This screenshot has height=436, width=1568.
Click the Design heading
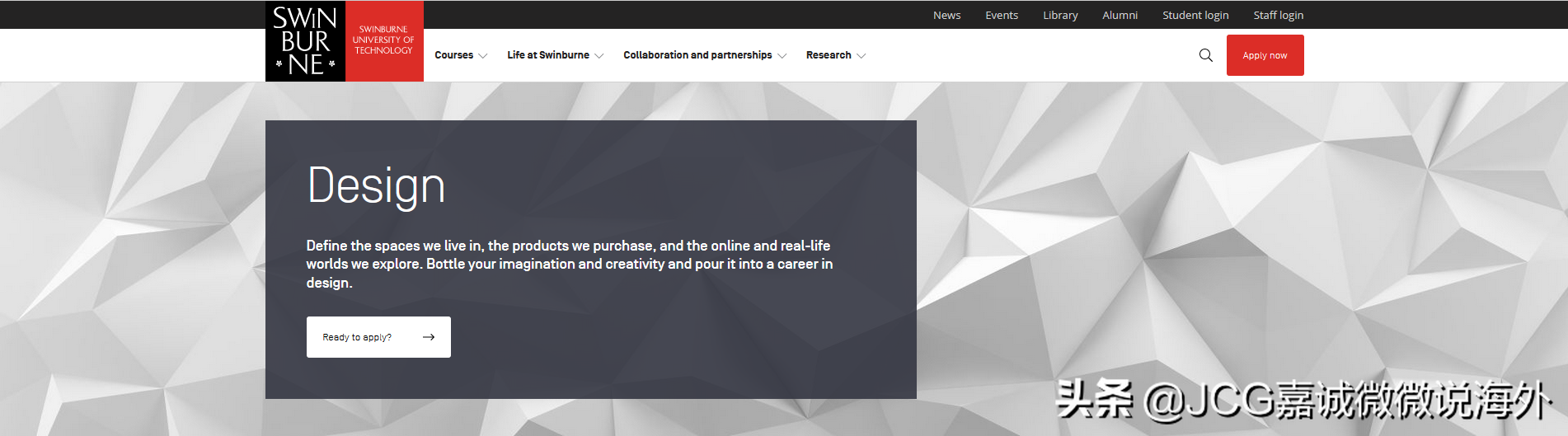(x=376, y=185)
